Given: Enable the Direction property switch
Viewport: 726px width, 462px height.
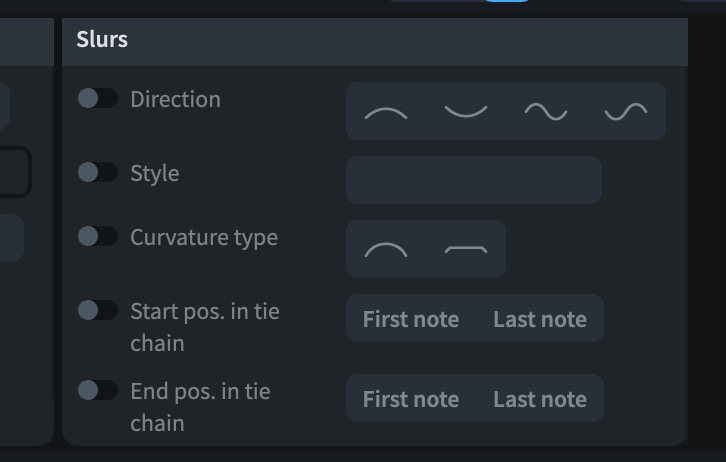Looking at the screenshot, I should (x=98, y=98).
